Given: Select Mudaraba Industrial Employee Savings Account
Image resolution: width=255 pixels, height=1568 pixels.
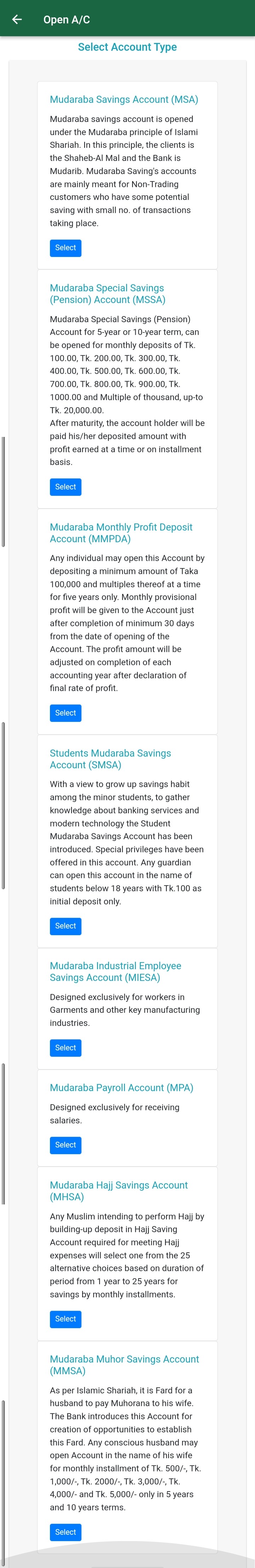Looking at the screenshot, I should (x=65, y=1047).
